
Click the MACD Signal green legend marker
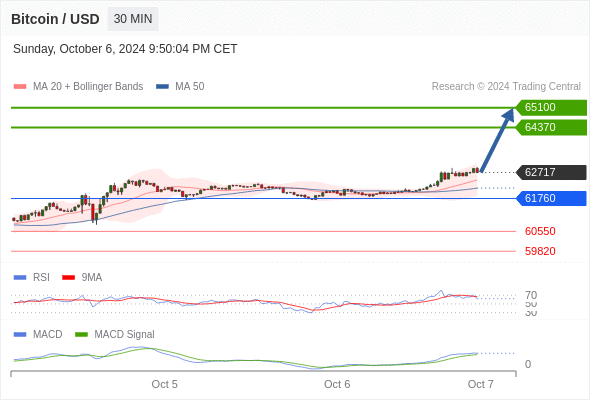[81, 335]
